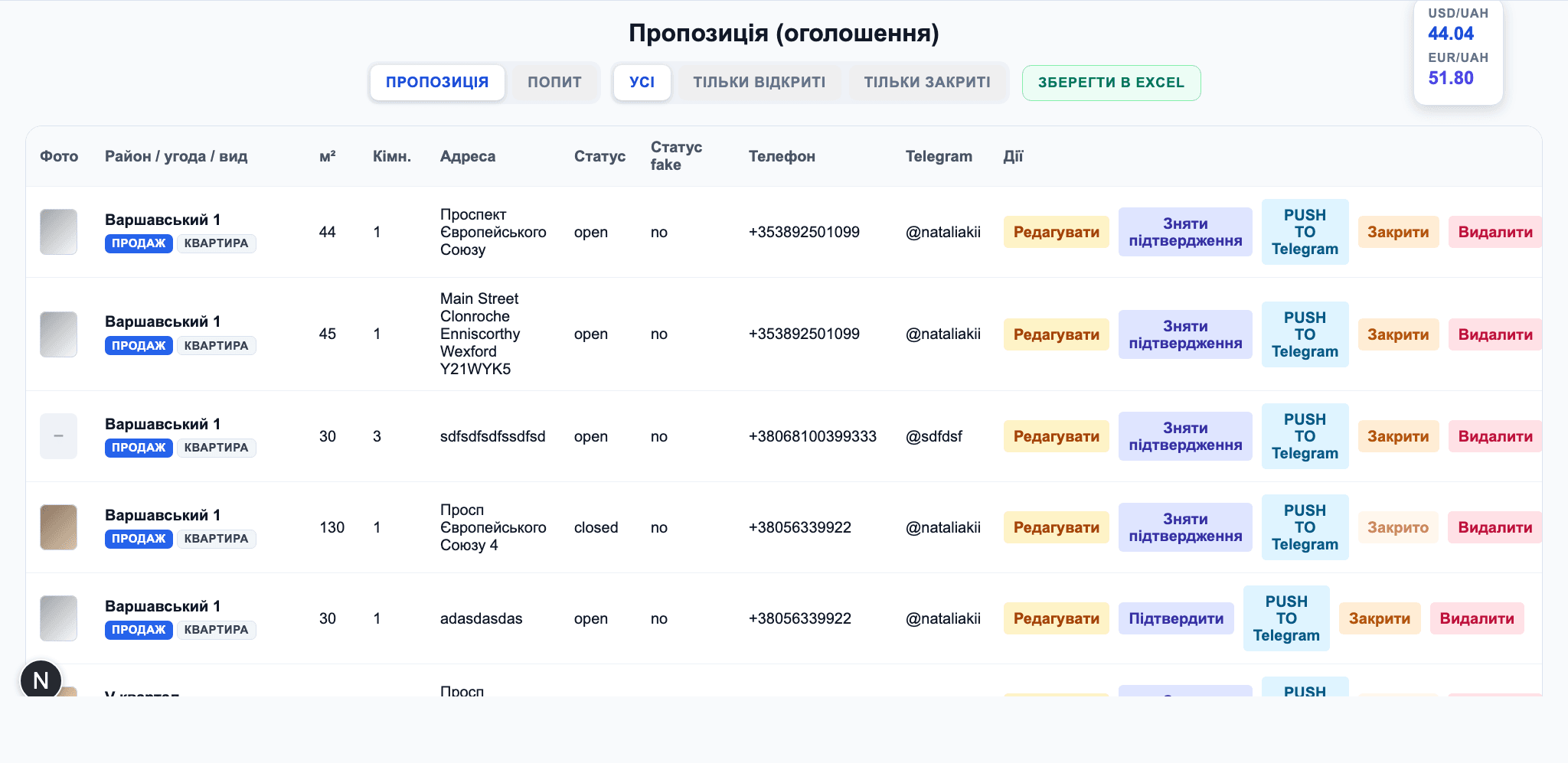Screen dimensions: 1568x763
Task: Click Видалити for the 44 m² listing
Action: (x=1495, y=232)
